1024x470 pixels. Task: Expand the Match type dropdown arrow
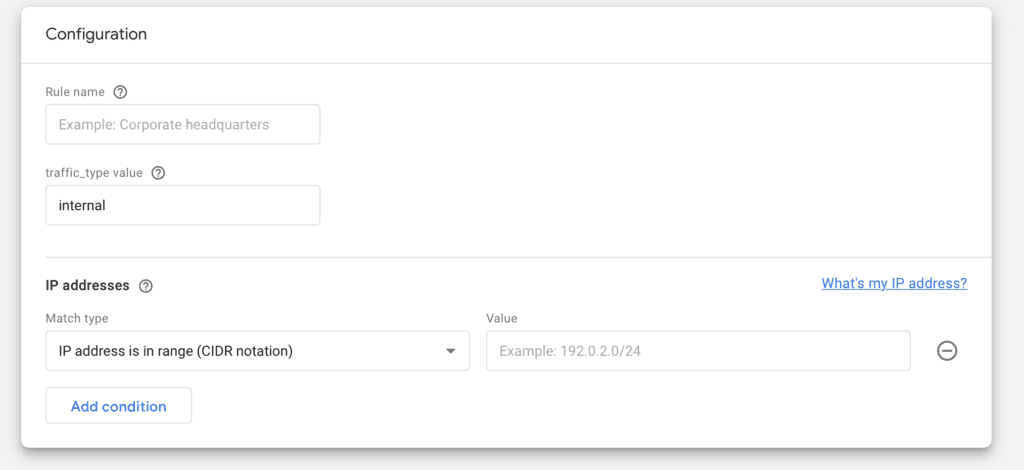450,351
